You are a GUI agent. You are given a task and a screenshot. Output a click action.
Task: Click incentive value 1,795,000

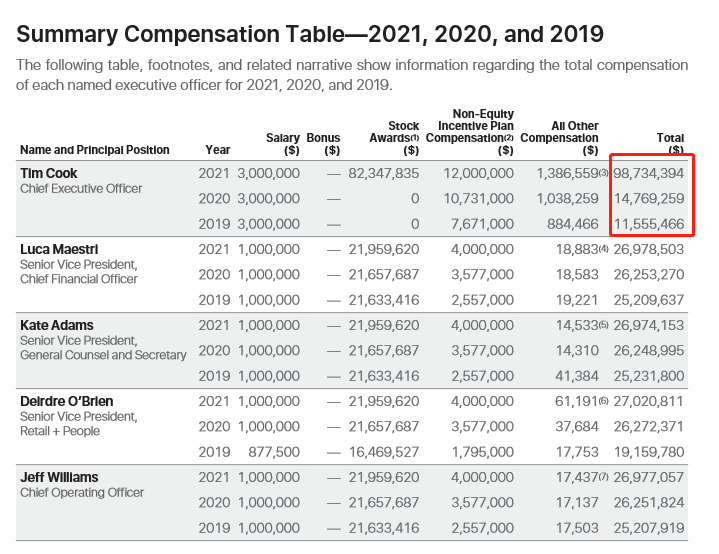point(482,452)
